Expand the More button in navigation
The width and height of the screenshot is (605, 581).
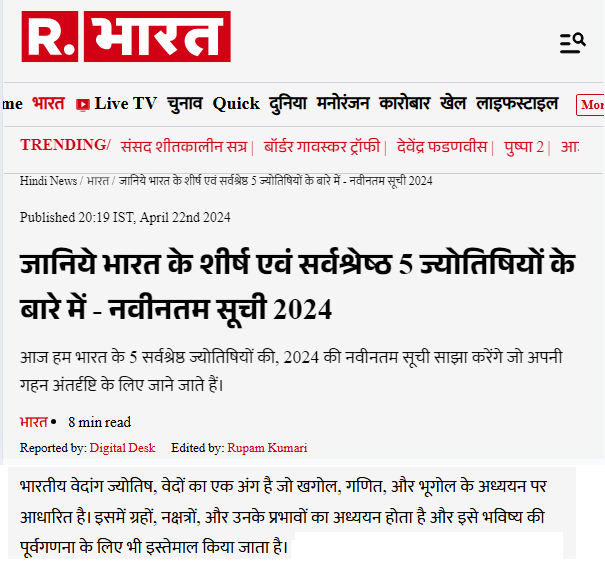click(590, 105)
